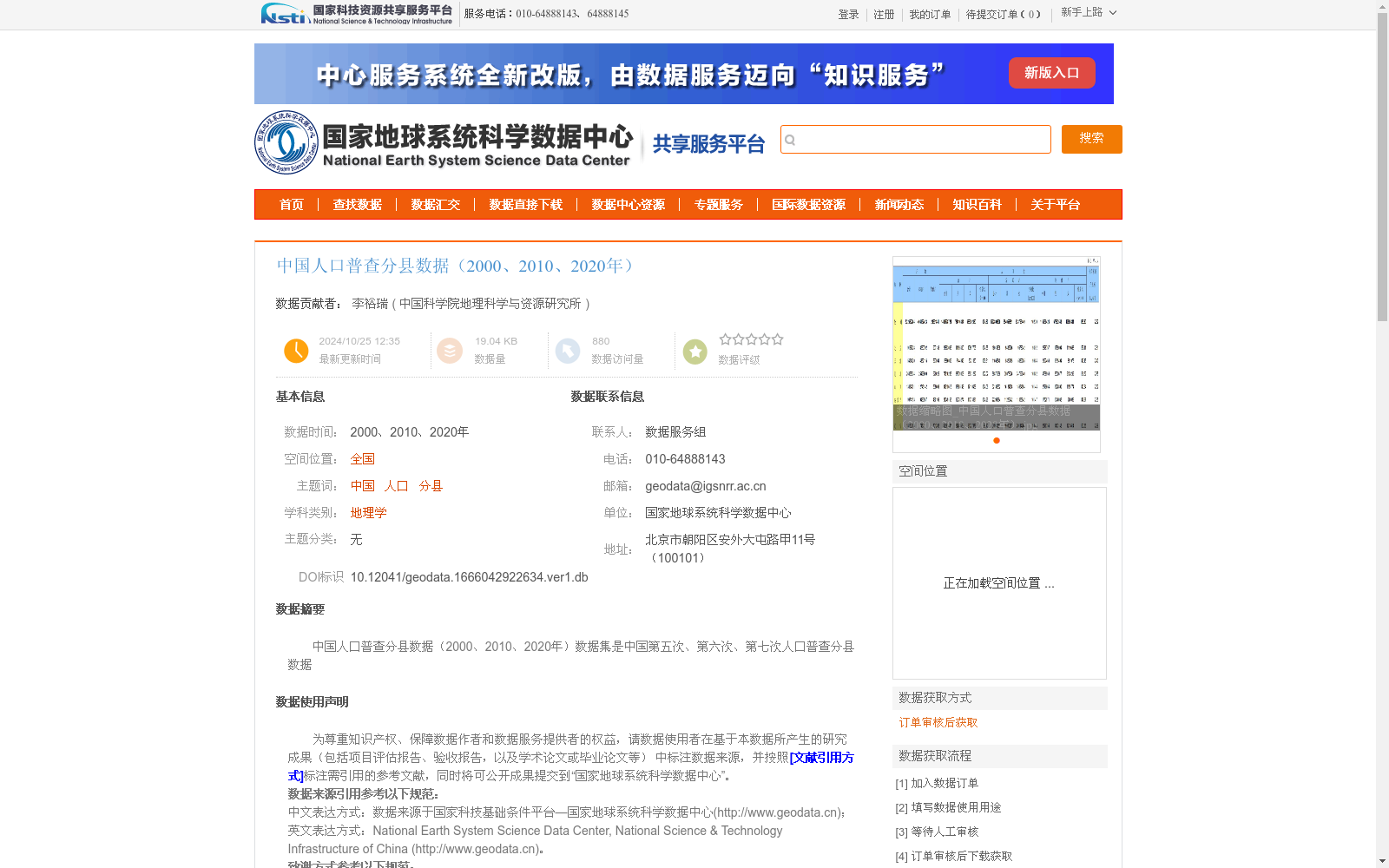Rate five stars in the 数据评级 row
1389x868 pixels.
pyautogui.click(x=778, y=339)
